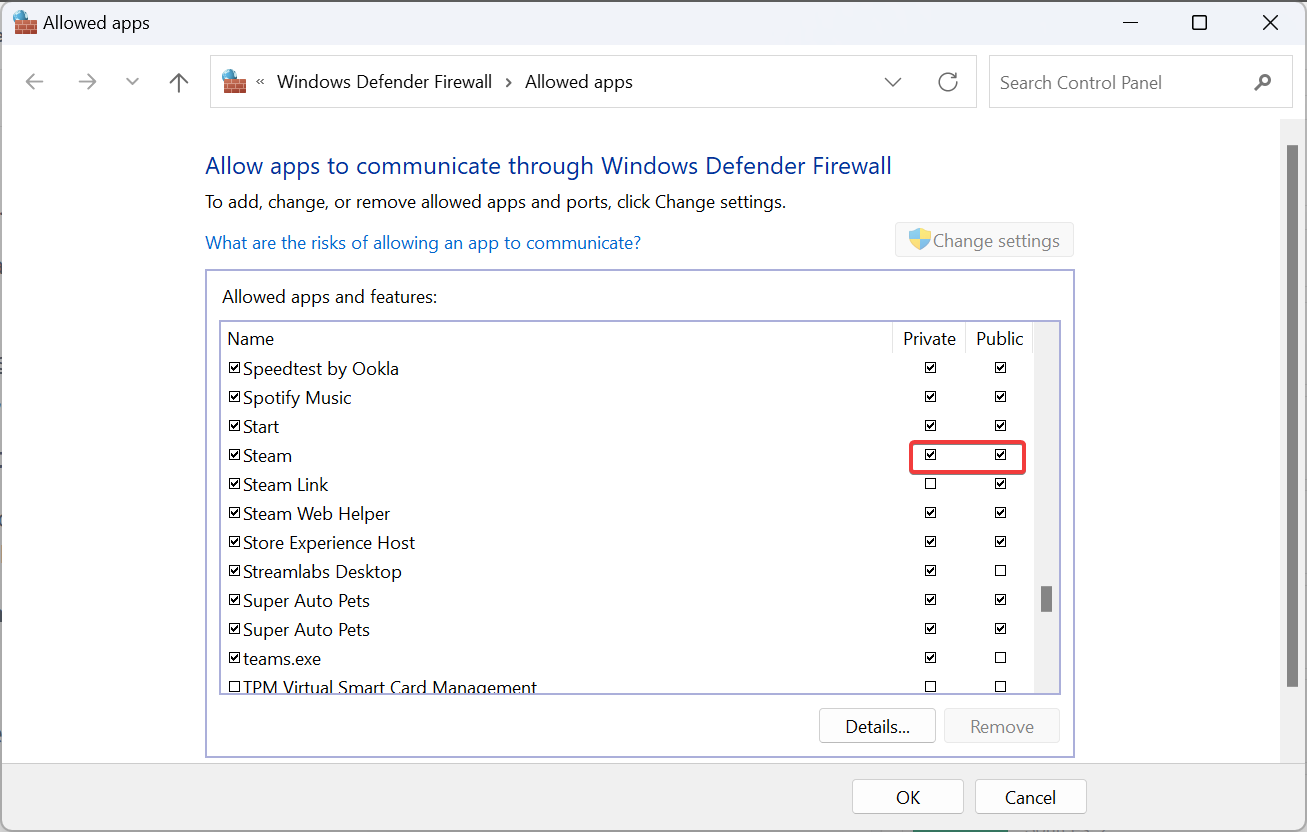
Task: Click the Private column header
Action: pyautogui.click(x=930, y=339)
